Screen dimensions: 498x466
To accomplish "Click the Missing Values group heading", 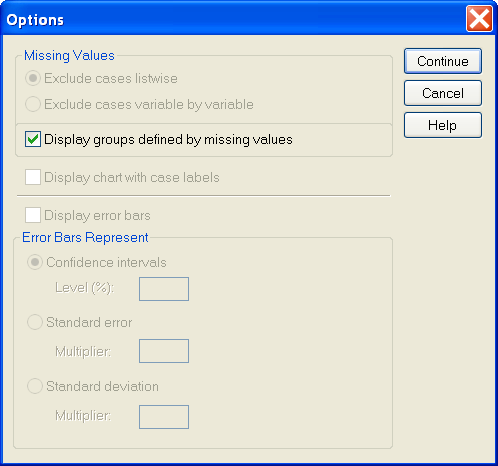I will point(69,55).
